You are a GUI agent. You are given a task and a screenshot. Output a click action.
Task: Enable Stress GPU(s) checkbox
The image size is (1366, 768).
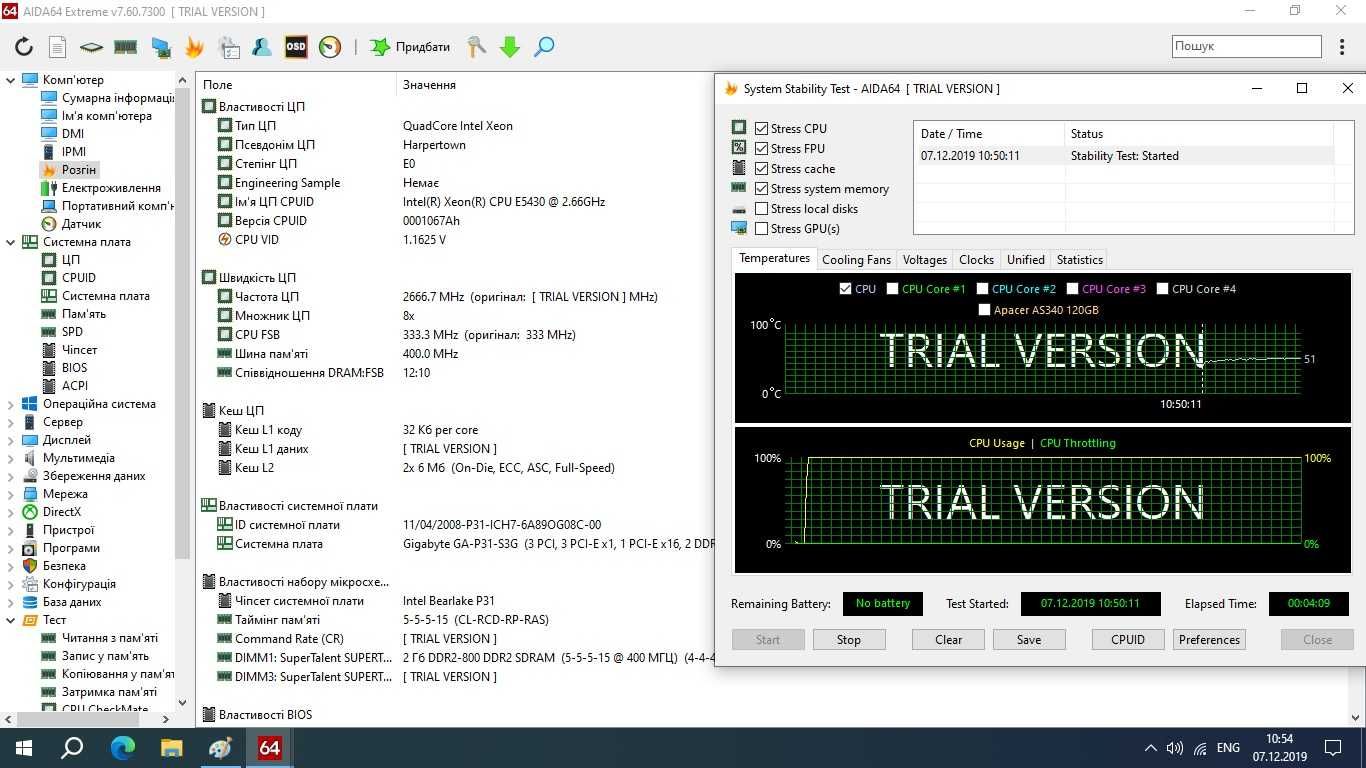(x=762, y=228)
